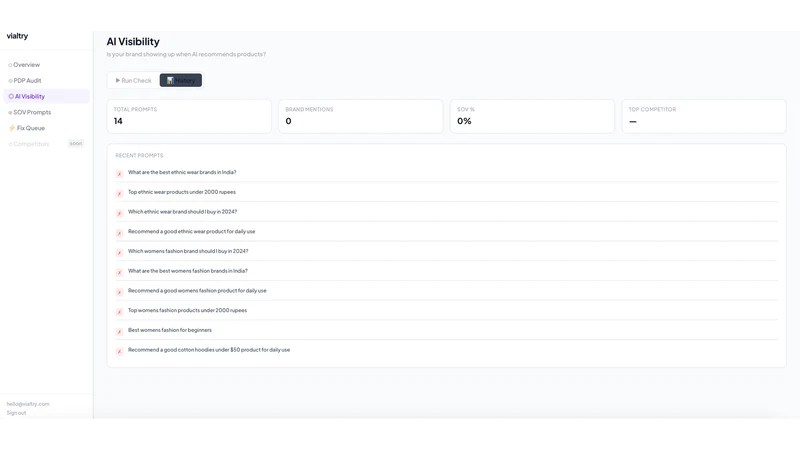Select prompt 'Best womens fashion for beginners'
The height and width of the screenshot is (450, 800).
[x=169, y=330]
